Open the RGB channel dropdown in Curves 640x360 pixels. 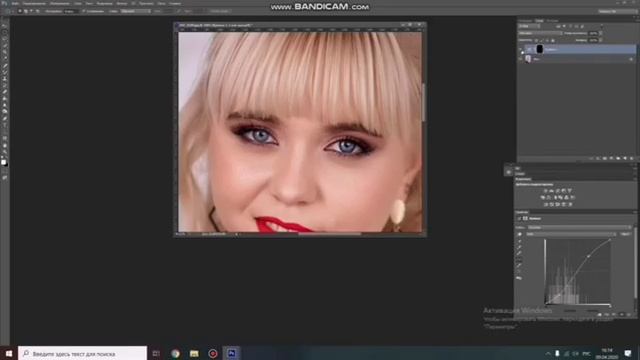[x=571, y=234]
